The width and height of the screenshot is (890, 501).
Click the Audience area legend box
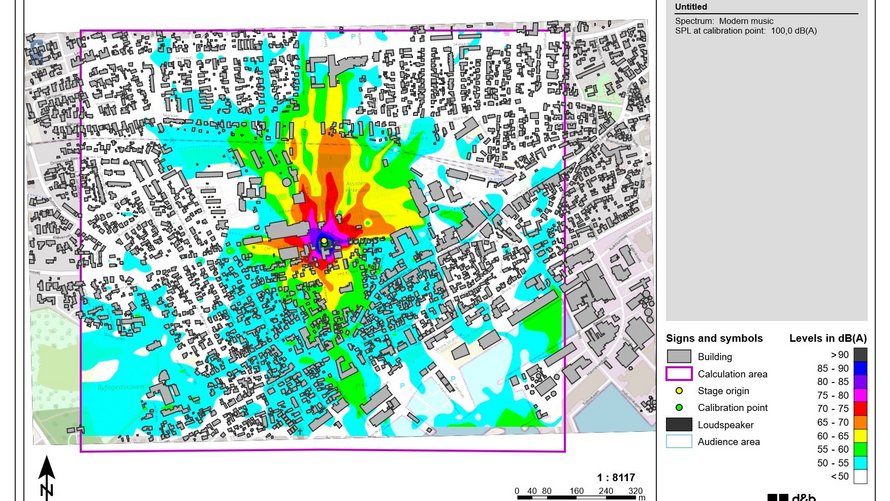pyautogui.click(x=679, y=441)
